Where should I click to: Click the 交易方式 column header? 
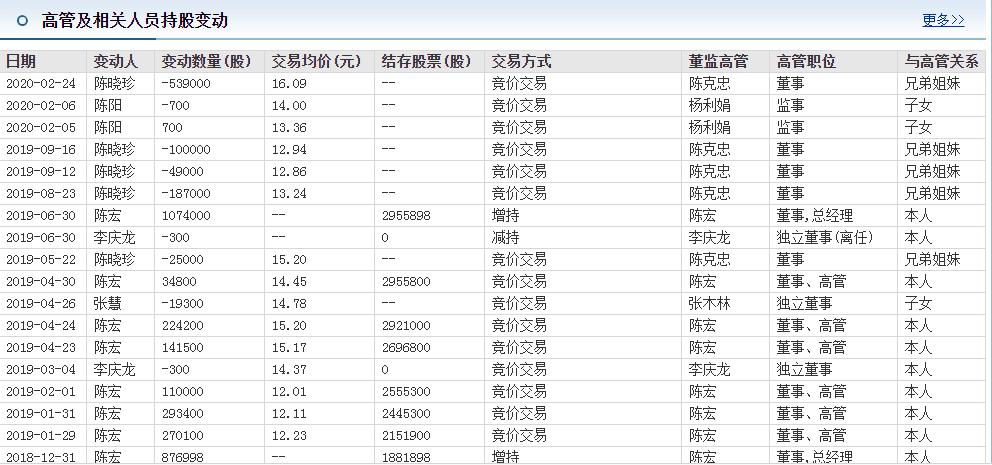coord(521,61)
